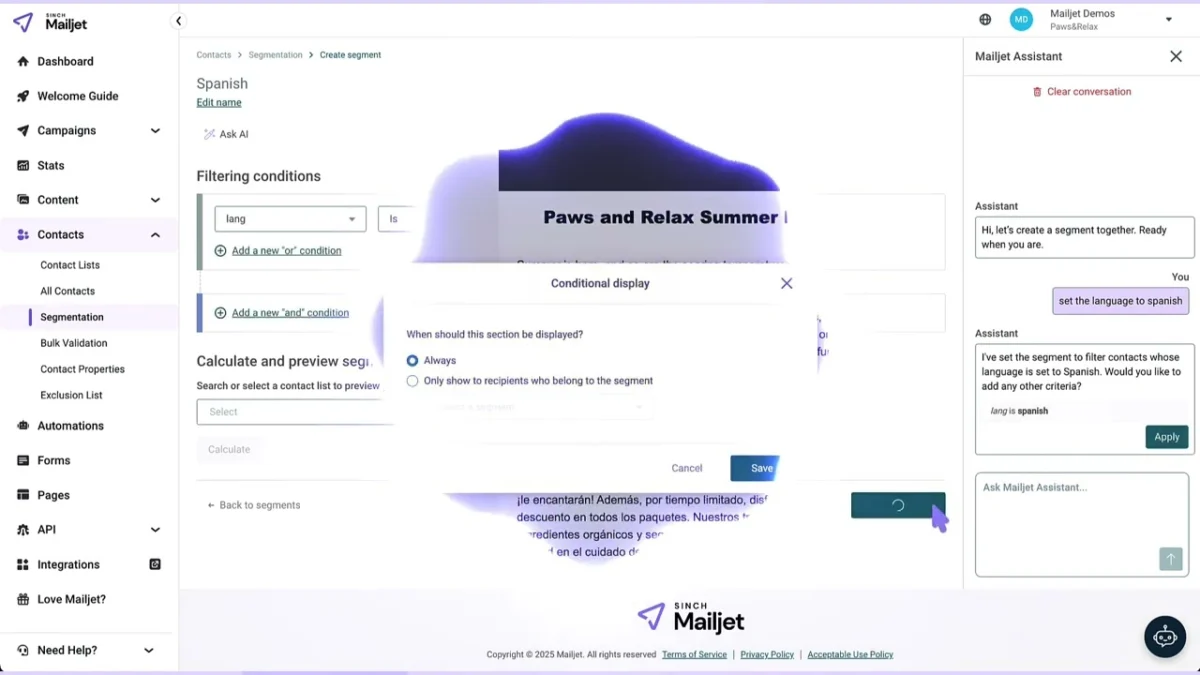Choose only show to segment recipients option
The image size is (1200, 675).
click(x=412, y=380)
